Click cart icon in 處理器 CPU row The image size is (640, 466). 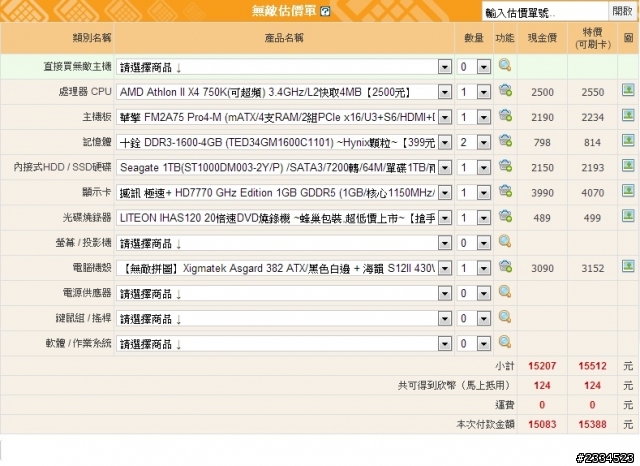pyautogui.click(x=505, y=90)
